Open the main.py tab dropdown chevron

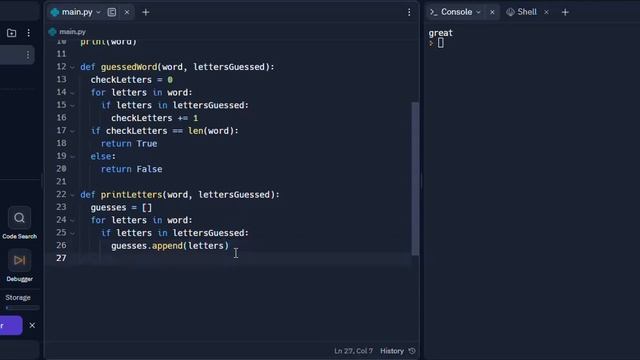pyautogui.click(x=98, y=12)
